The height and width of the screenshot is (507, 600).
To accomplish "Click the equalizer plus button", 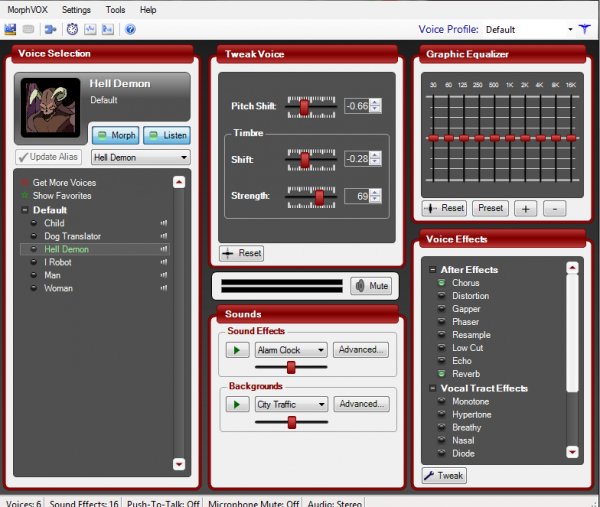I will pos(525,209).
